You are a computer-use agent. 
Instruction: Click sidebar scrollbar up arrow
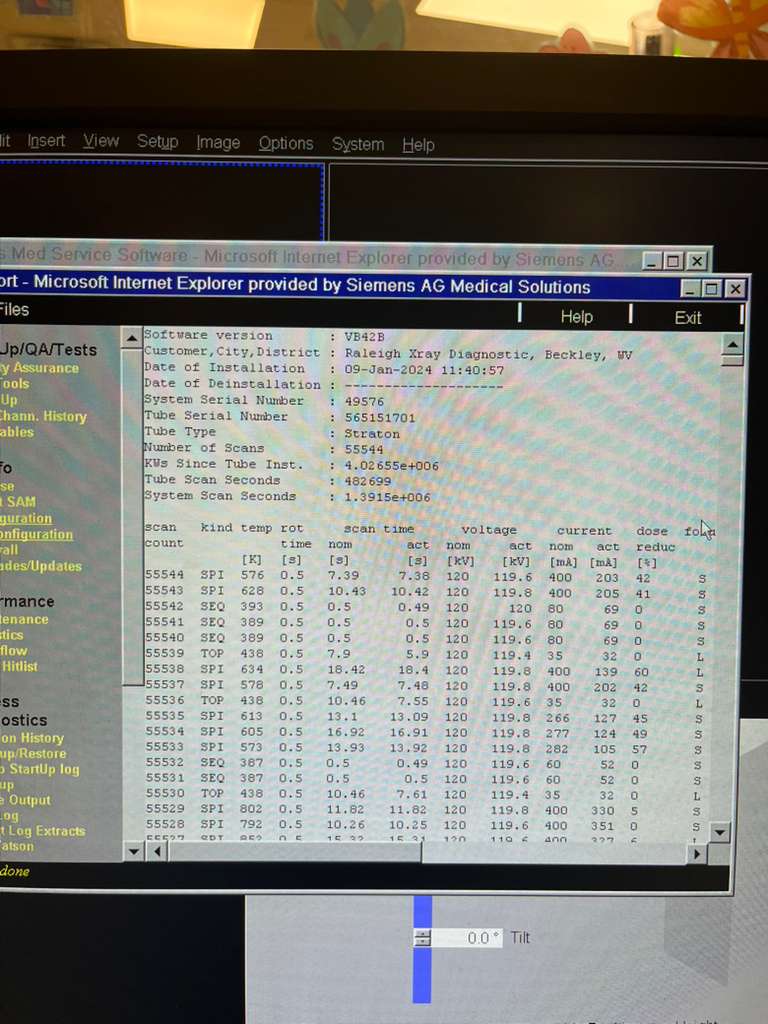click(131, 338)
